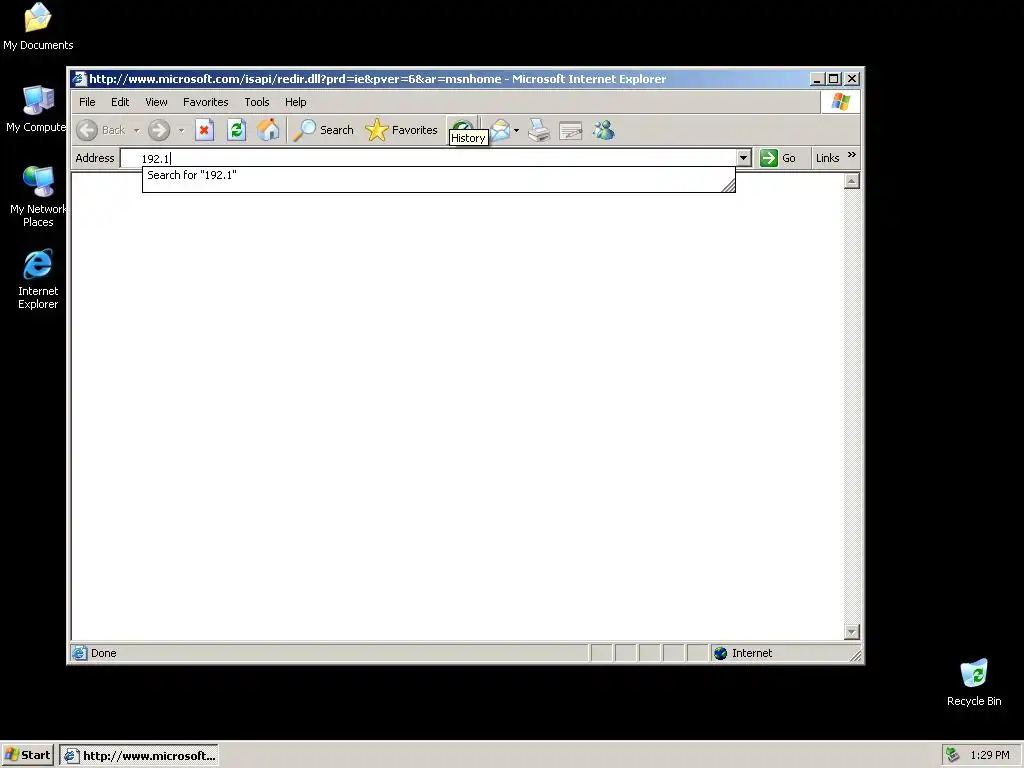Open the Favorites star toolbar button
Image resolution: width=1024 pixels, height=768 pixels.
[x=402, y=130]
